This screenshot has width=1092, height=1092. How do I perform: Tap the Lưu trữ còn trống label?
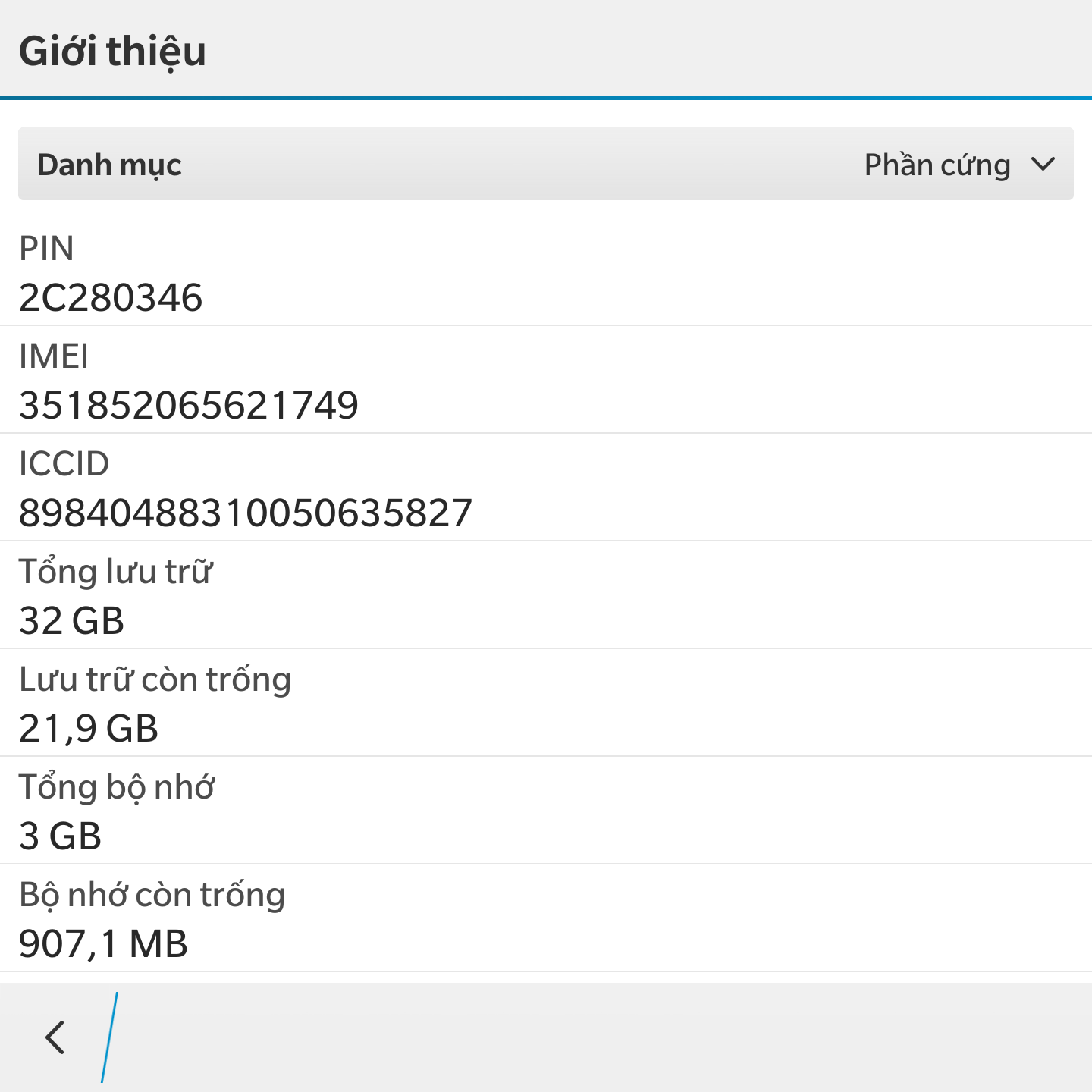click(x=155, y=679)
